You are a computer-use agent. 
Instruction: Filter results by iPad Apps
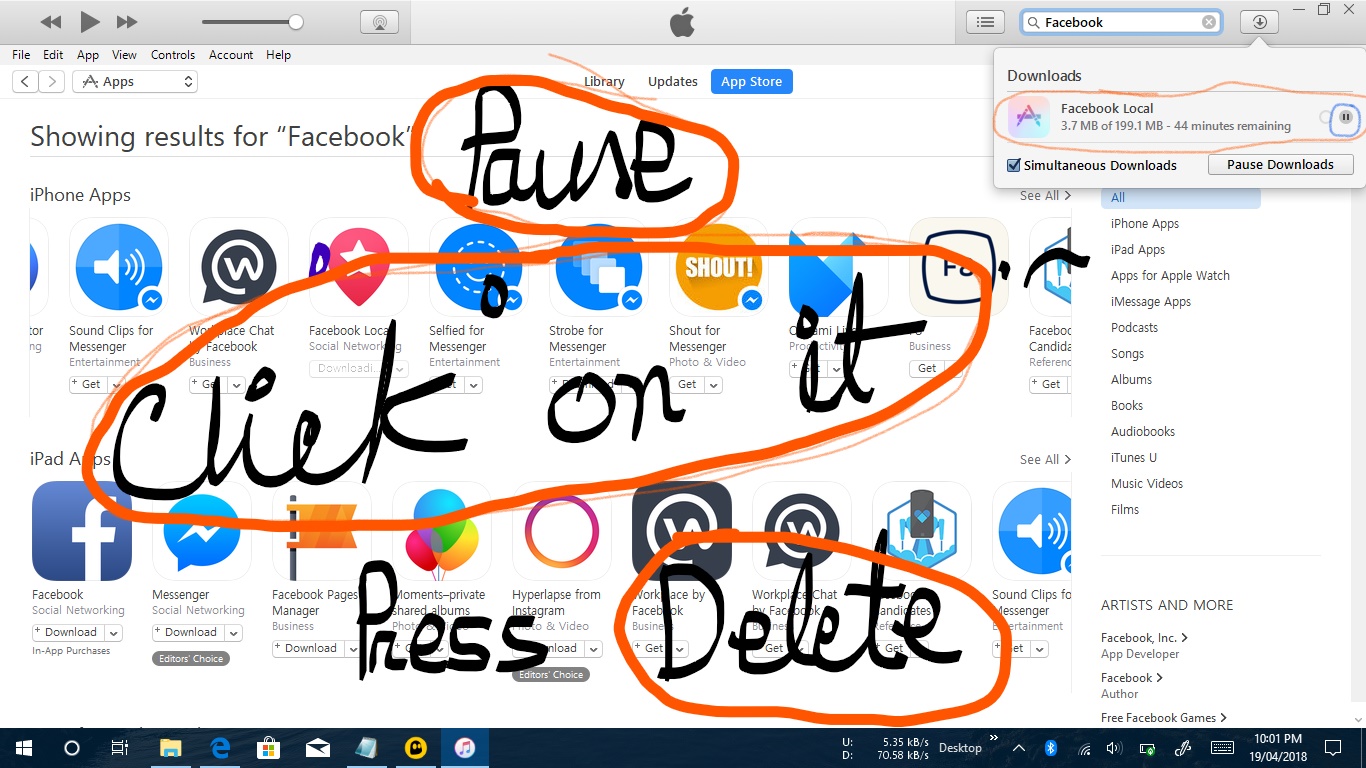point(1138,249)
